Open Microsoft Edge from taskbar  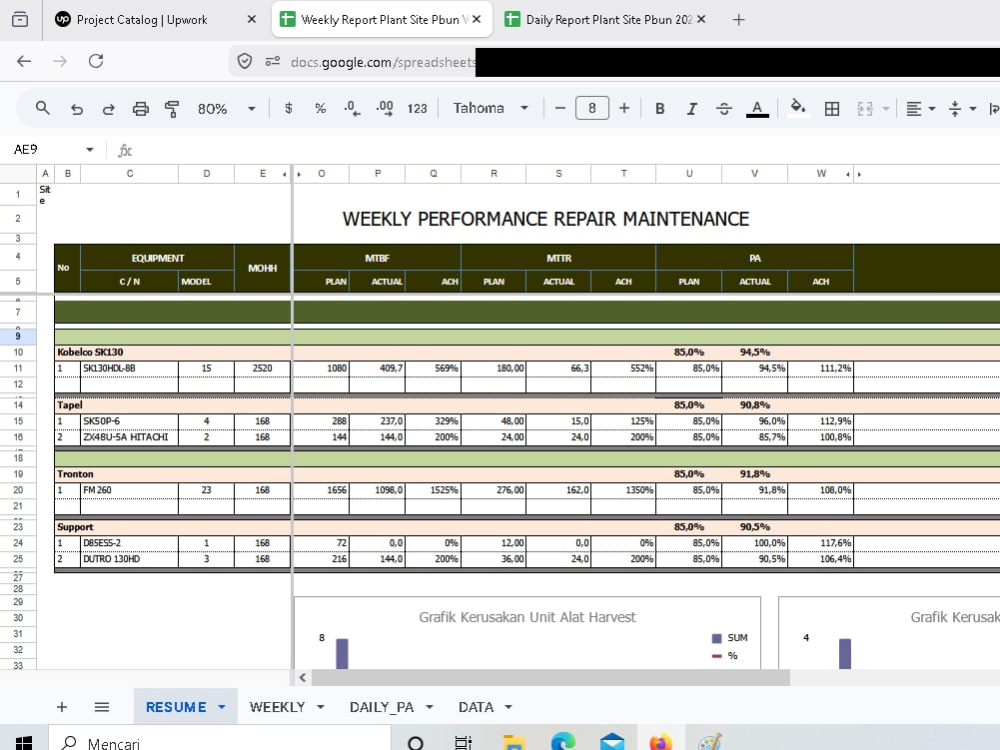coord(562,742)
